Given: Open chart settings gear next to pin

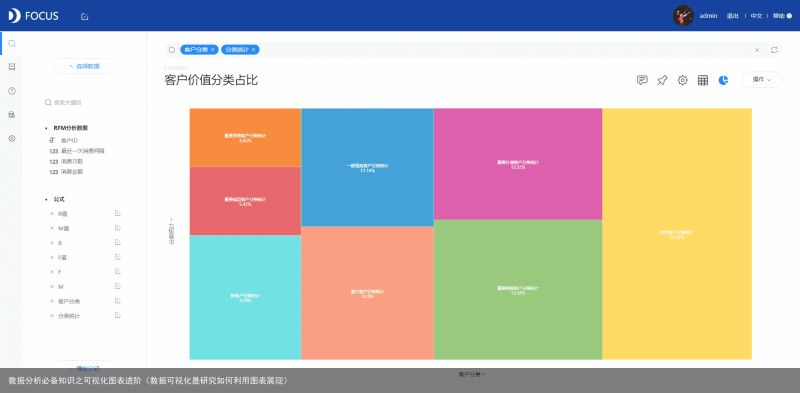Looking at the screenshot, I should point(683,80).
